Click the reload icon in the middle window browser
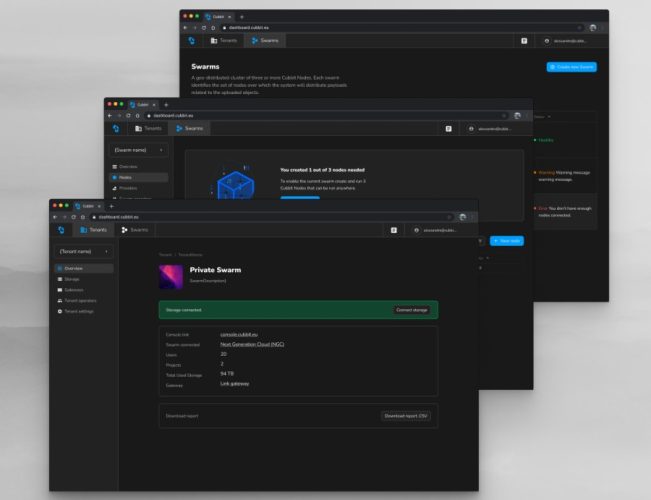The height and width of the screenshot is (500, 651). tap(128, 116)
